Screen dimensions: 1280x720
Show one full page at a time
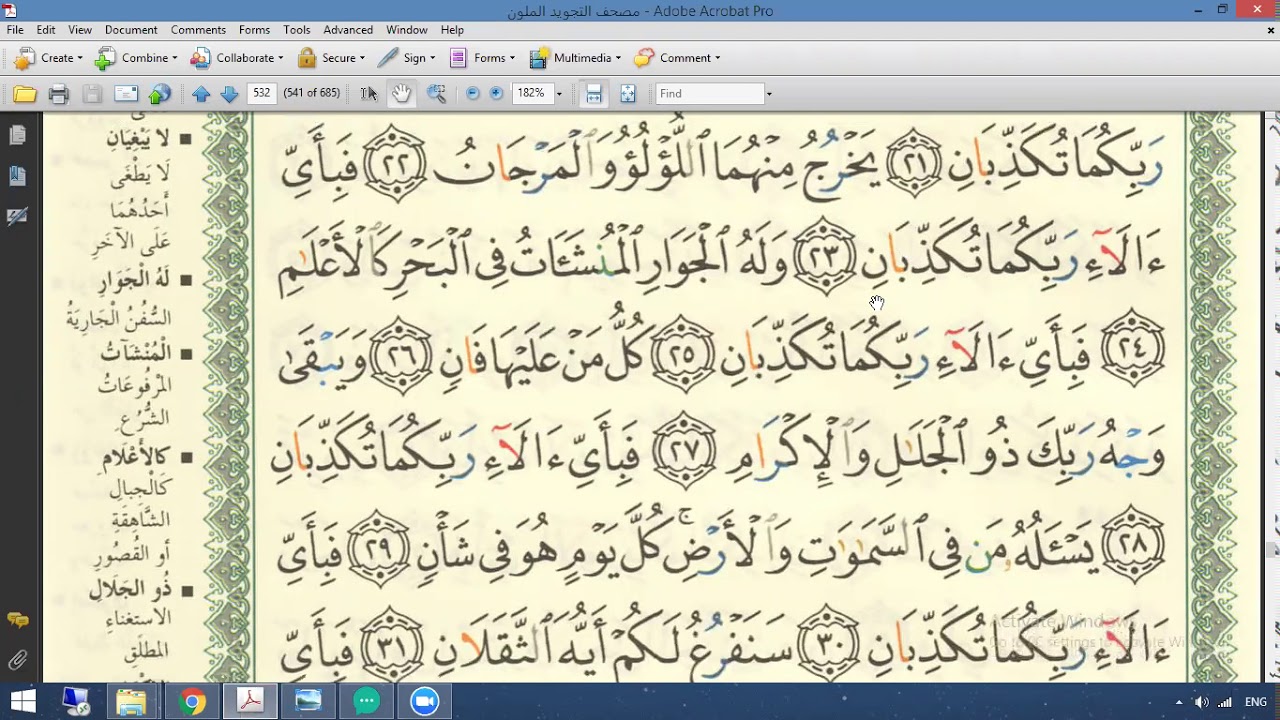[627, 94]
